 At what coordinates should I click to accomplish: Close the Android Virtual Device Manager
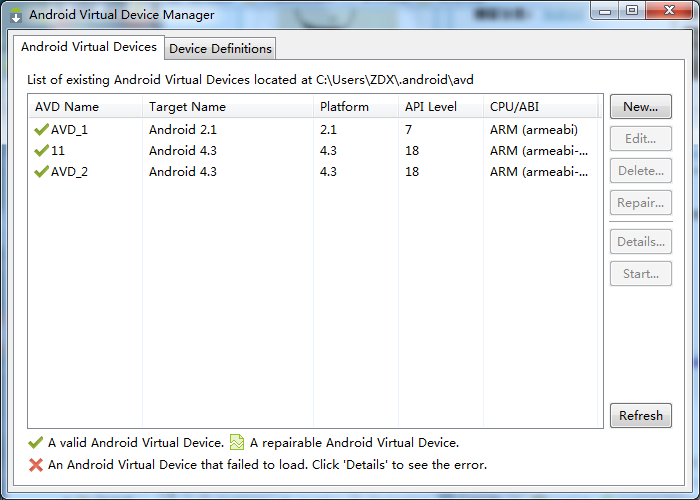pos(669,11)
